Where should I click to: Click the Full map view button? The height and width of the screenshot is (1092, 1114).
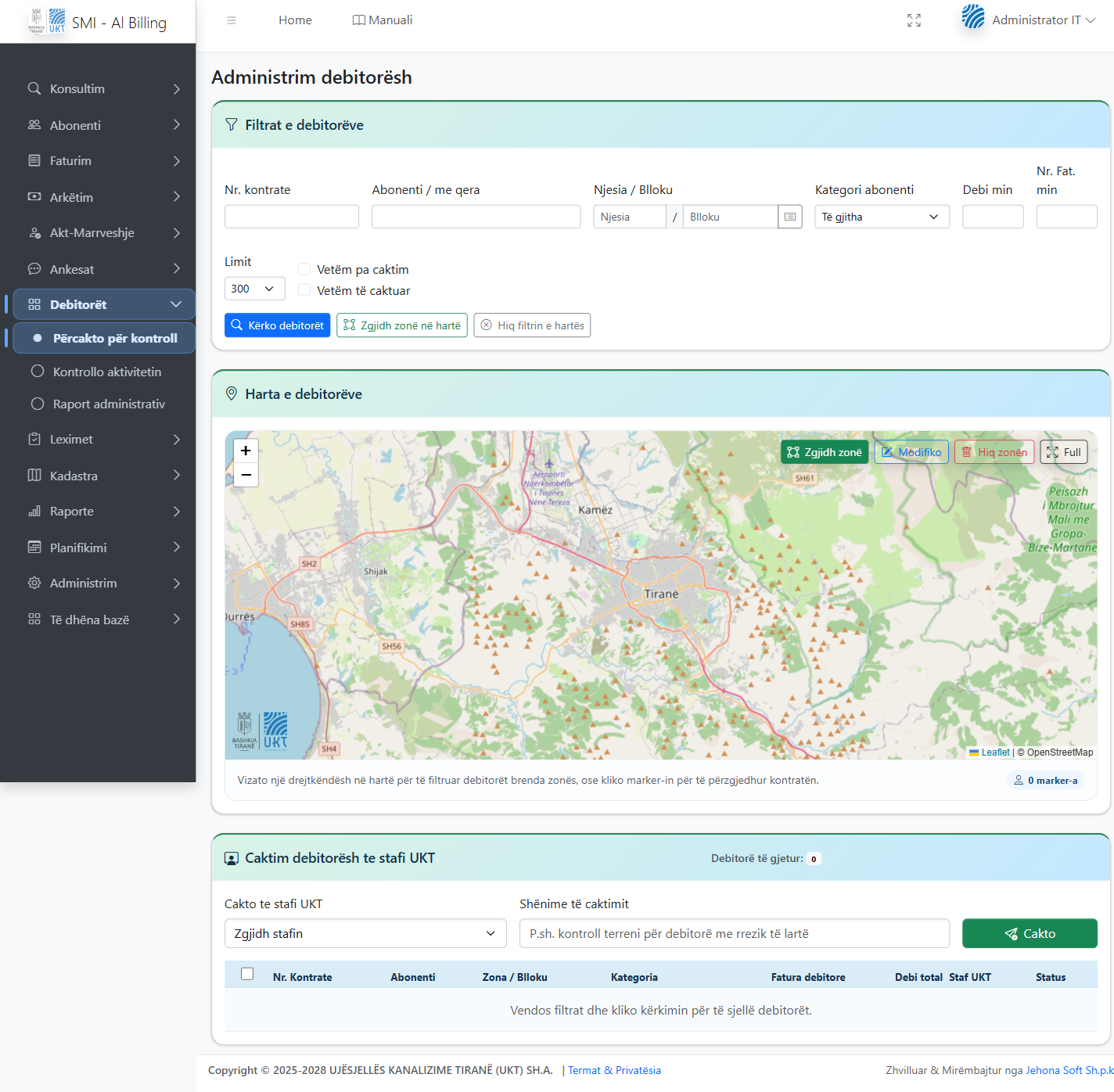(x=1064, y=452)
